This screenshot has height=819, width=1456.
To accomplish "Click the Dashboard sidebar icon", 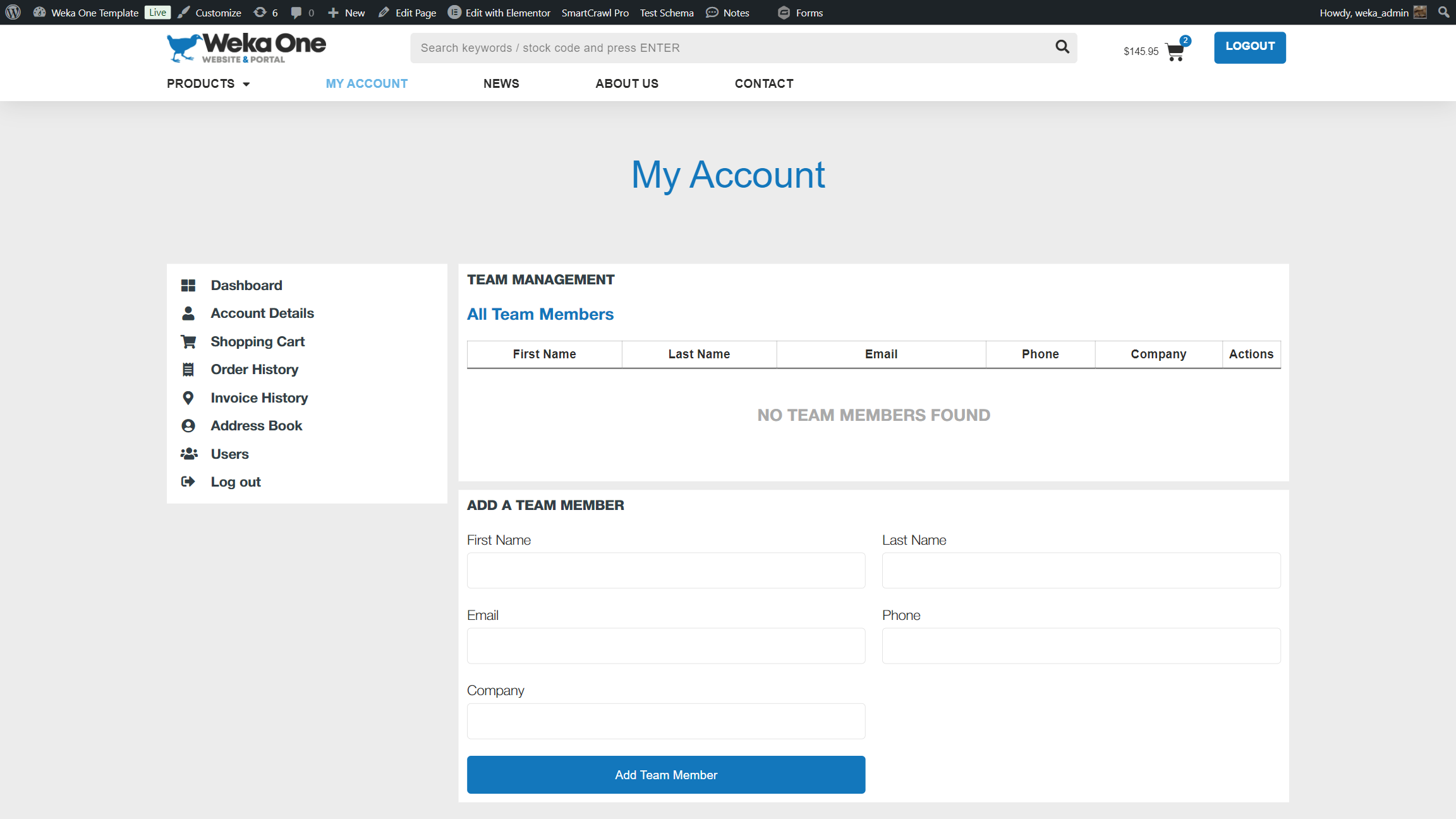I will 189,285.
